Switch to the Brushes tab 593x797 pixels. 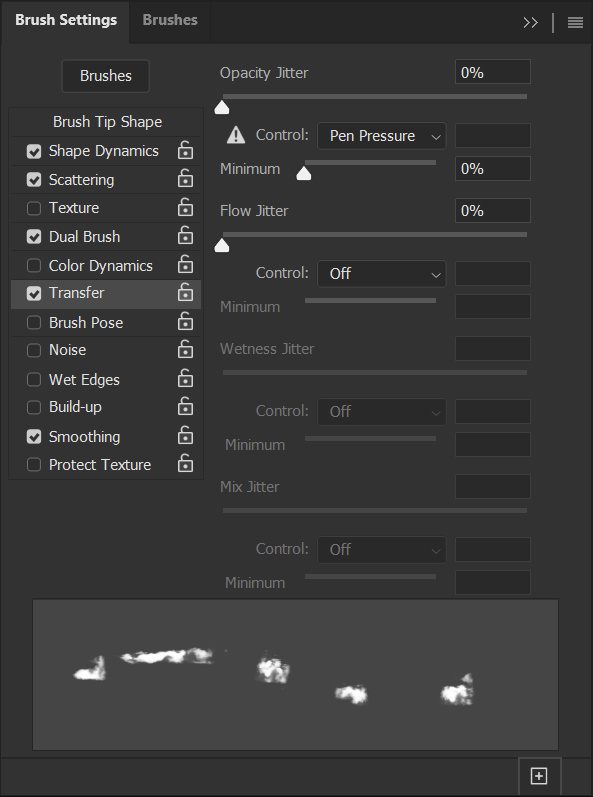170,20
